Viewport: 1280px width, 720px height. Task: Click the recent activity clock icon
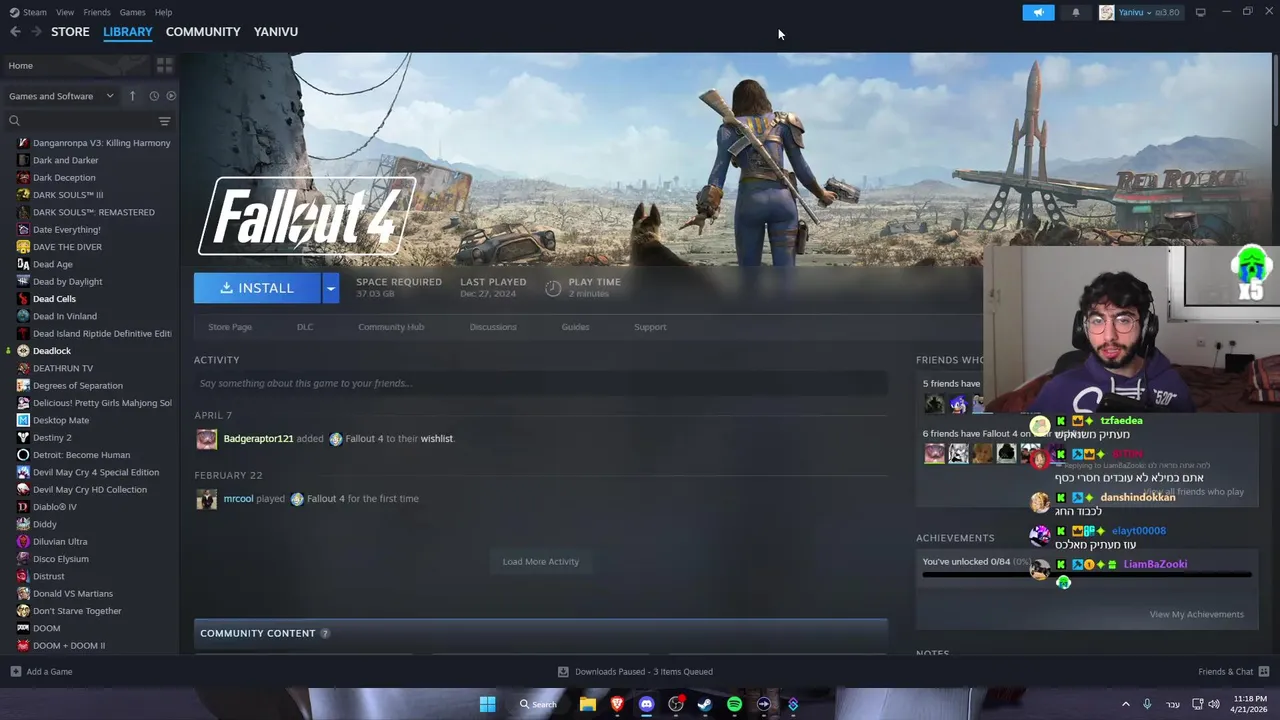[x=154, y=96]
